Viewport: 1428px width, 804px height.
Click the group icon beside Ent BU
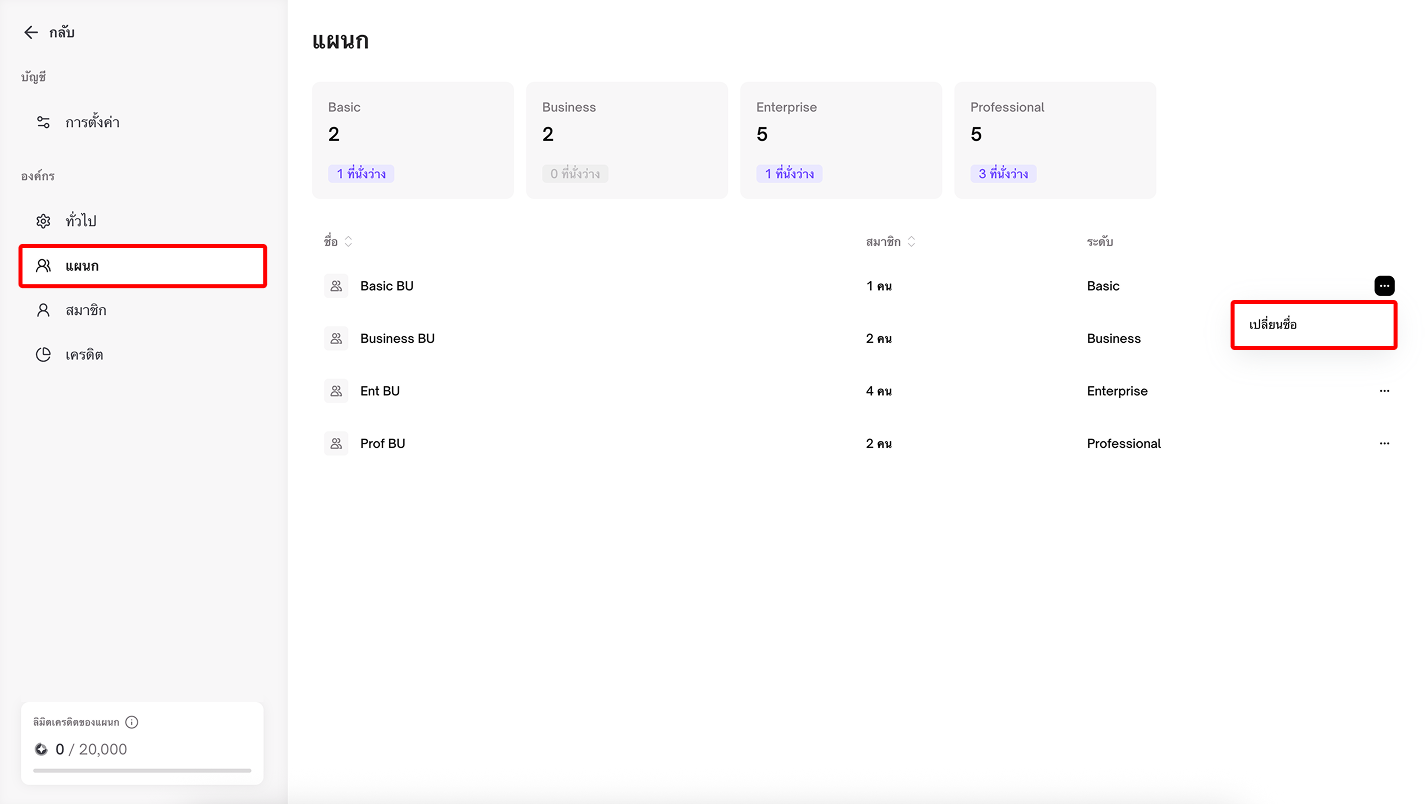[x=336, y=391]
